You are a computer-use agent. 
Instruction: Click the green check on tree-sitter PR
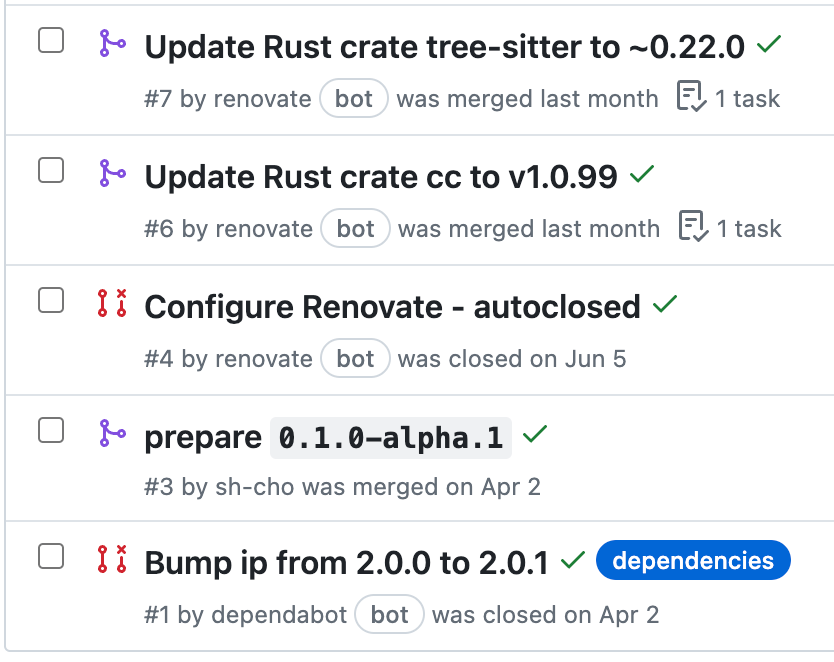coord(767,44)
